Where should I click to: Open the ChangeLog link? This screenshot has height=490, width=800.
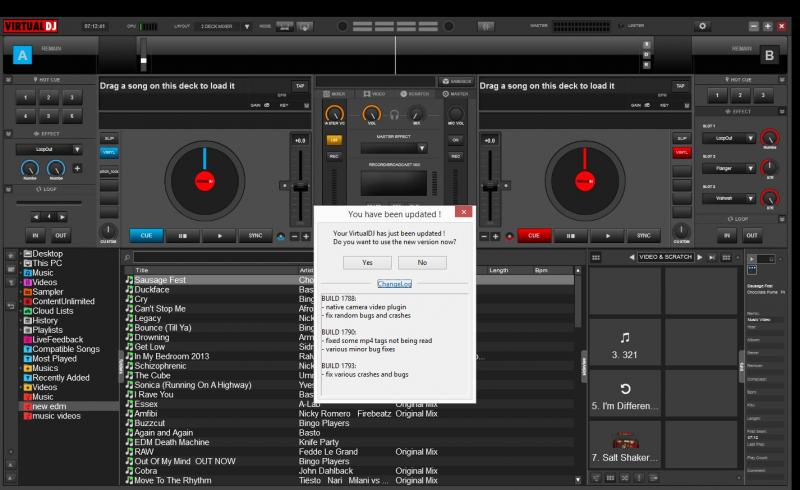(394, 284)
